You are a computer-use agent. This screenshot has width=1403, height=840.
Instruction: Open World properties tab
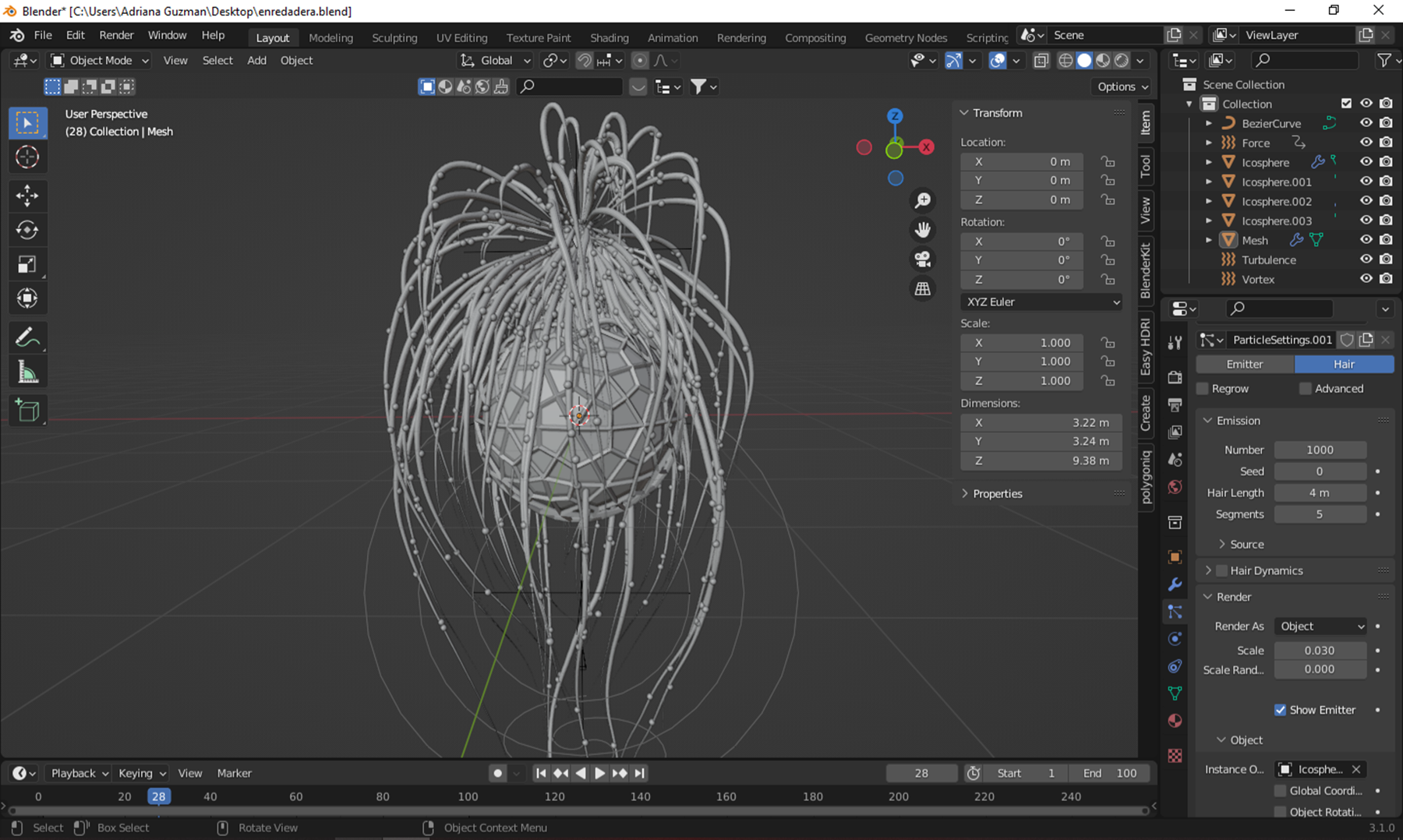click(x=1175, y=487)
